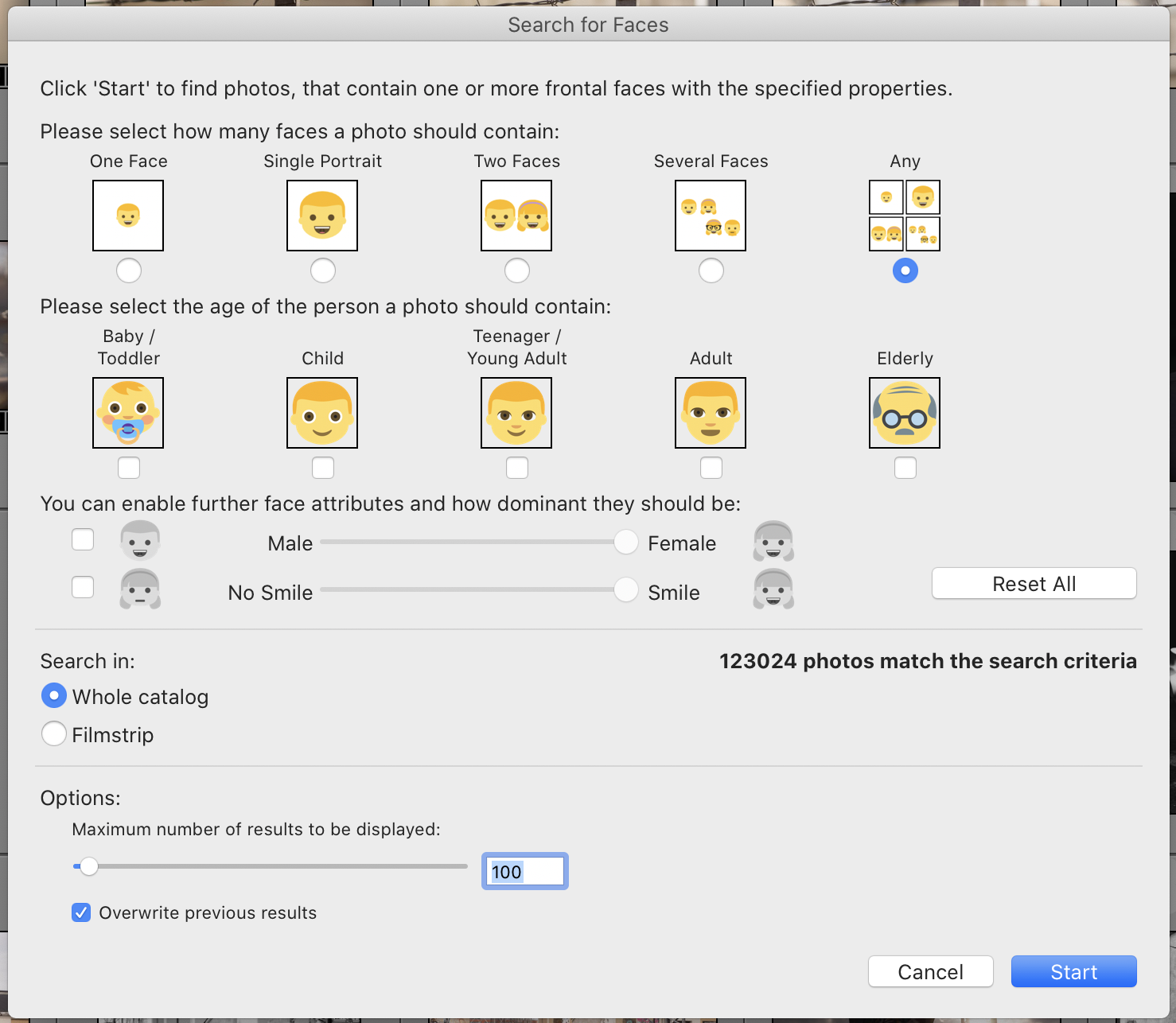Click the Several Faces icon

click(x=711, y=216)
